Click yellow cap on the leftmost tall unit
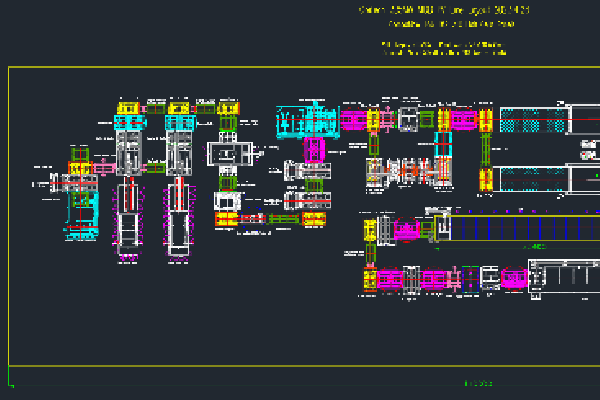The width and height of the screenshot is (600, 400). tap(127, 107)
